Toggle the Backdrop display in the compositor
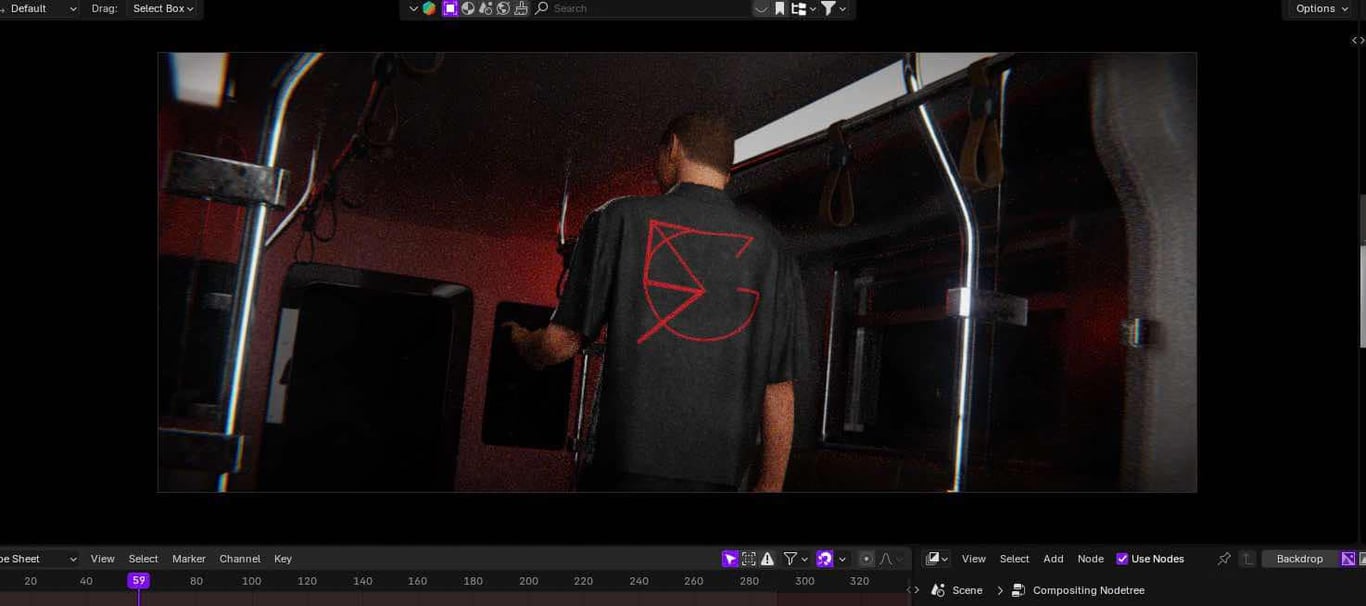 coord(1299,558)
